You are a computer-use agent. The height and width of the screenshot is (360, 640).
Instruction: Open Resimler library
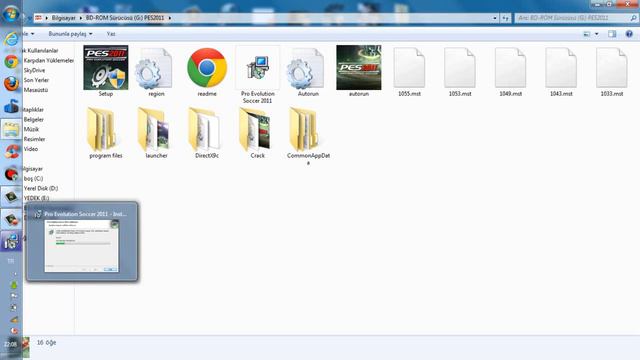pyautogui.click(x=34, y=139)
